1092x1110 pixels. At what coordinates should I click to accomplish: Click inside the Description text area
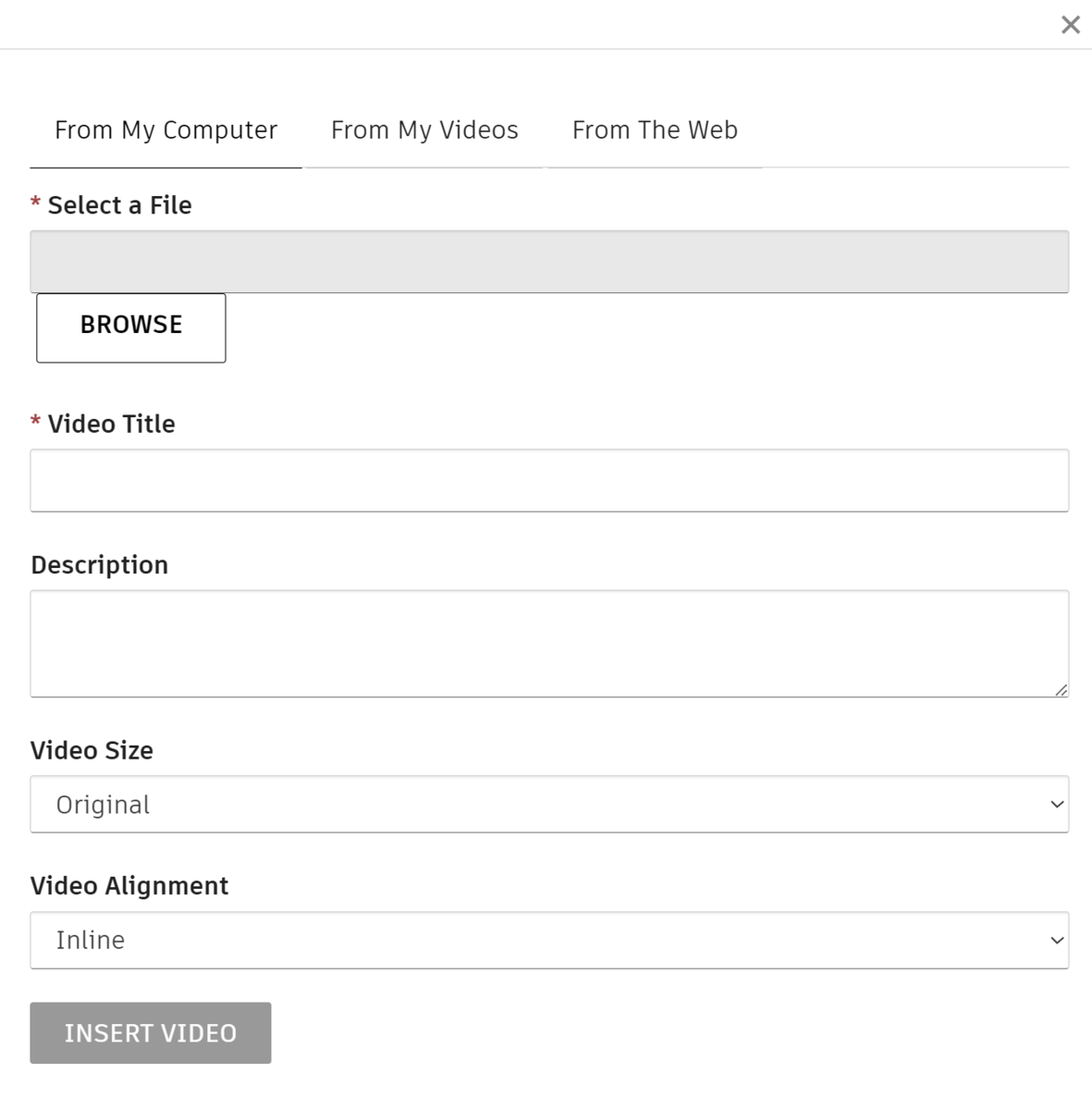(x=549, y=644)
